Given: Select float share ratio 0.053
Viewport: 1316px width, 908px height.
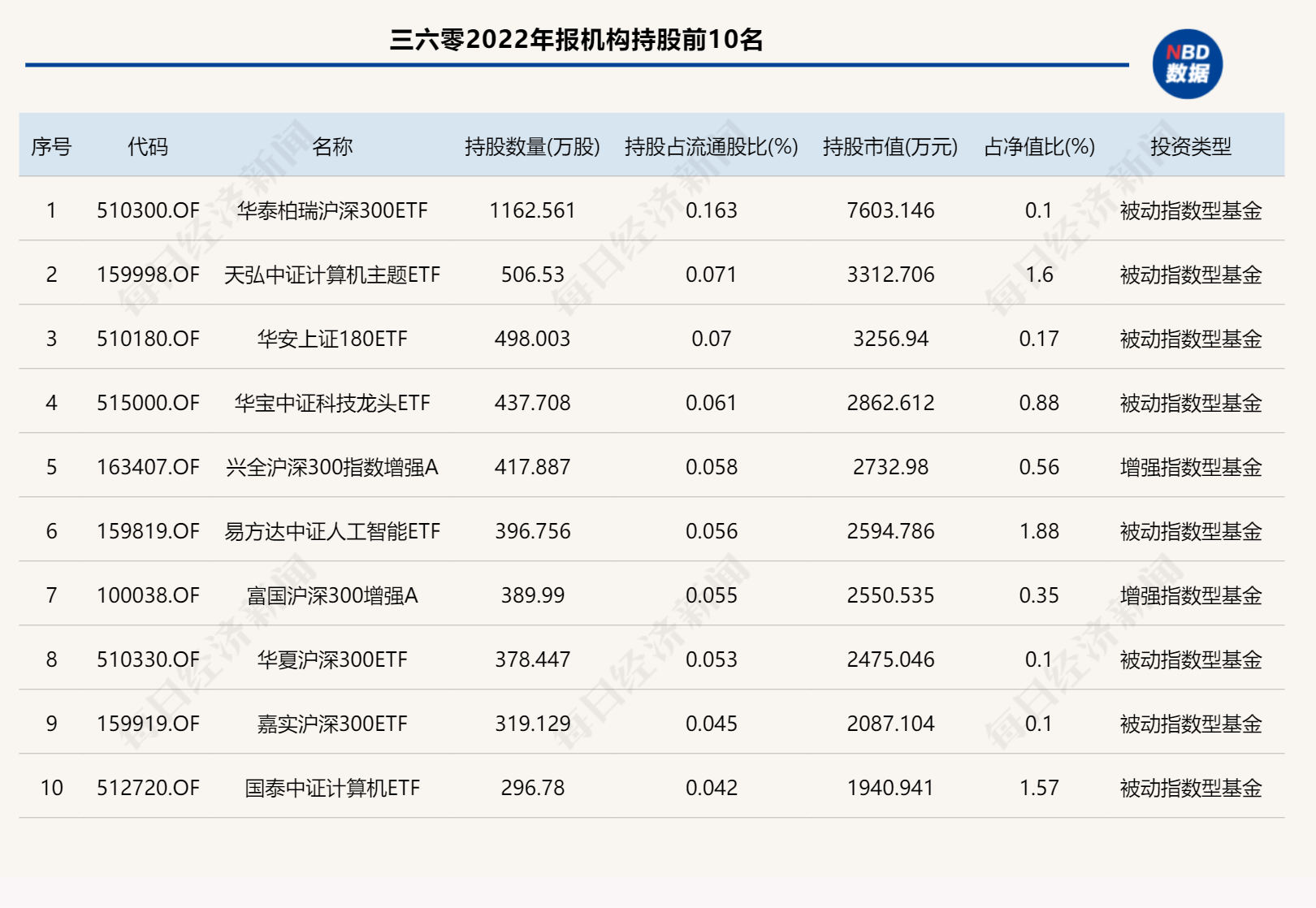Looking at the screenshot, I should pos(712,660).
